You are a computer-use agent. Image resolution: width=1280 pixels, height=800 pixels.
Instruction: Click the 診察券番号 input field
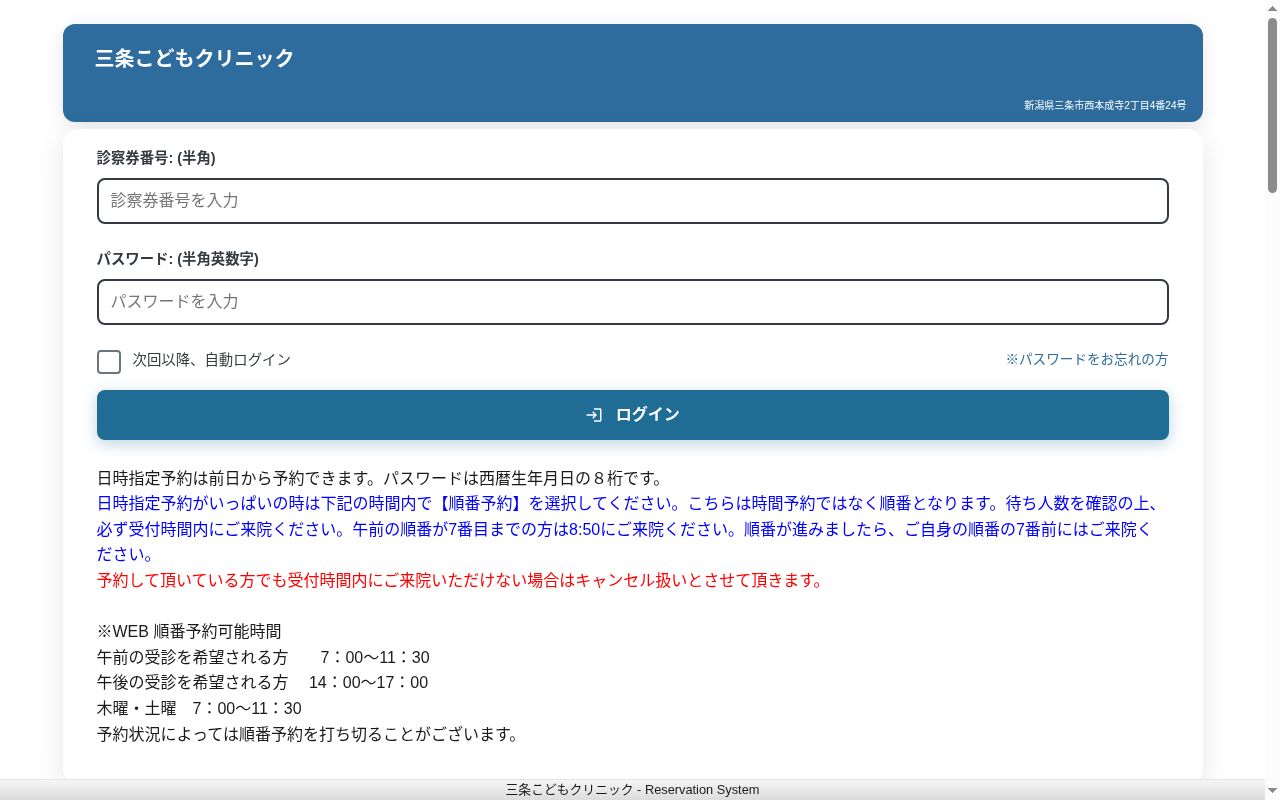coord(632,201)
